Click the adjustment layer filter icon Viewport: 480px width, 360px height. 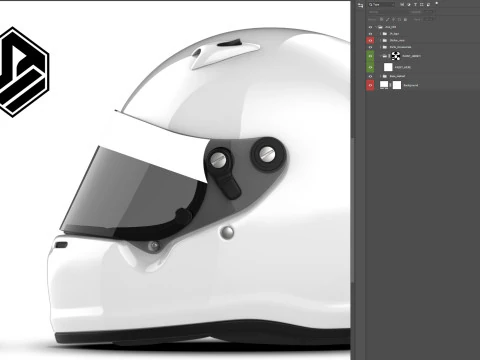coord(409,5)
